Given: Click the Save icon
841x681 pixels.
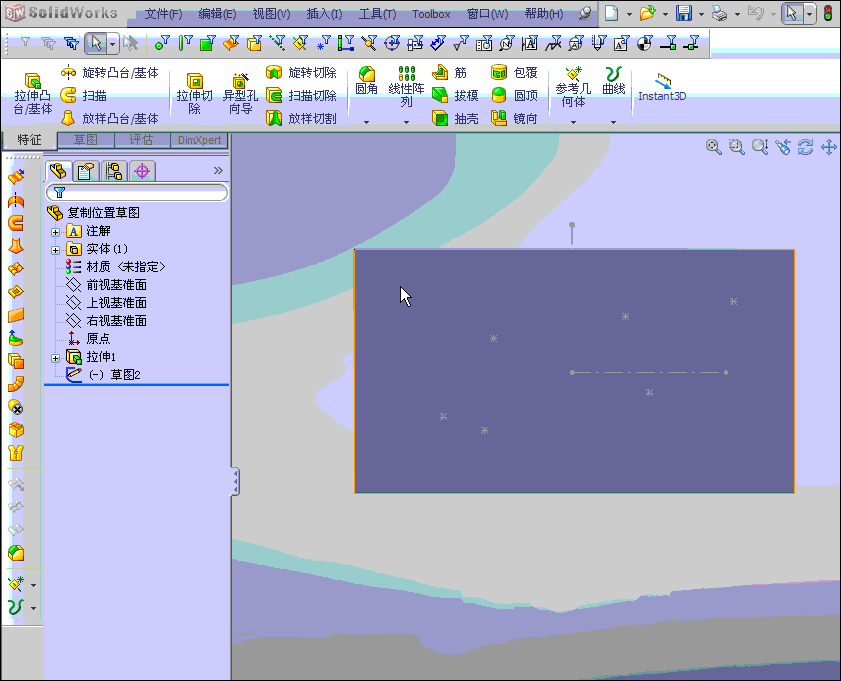Looking at the screenshot, I should coord(683,13).
